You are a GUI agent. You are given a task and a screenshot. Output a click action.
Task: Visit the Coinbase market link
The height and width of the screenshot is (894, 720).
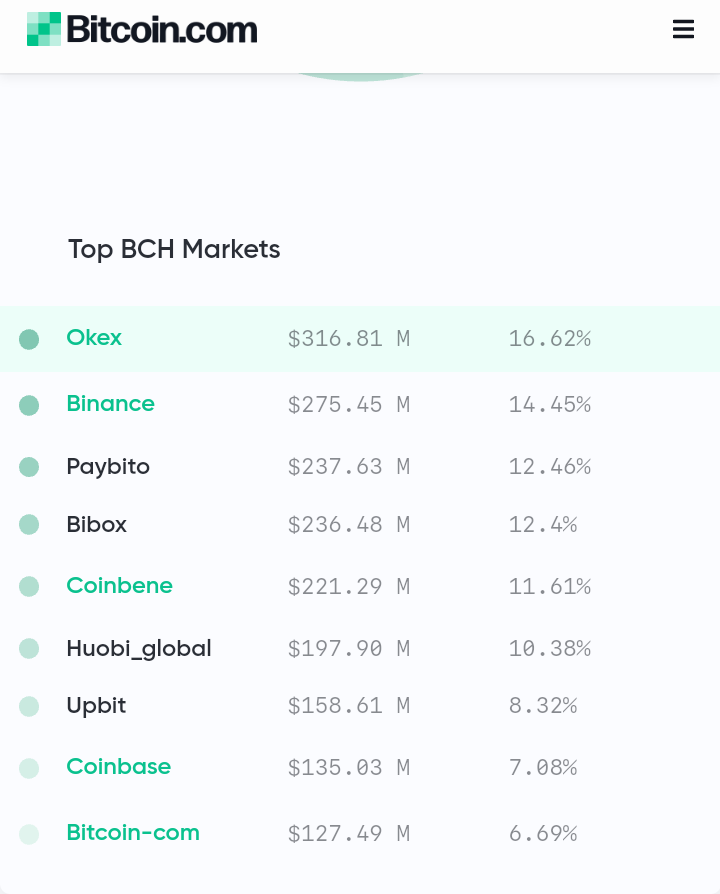pos(119,766)
